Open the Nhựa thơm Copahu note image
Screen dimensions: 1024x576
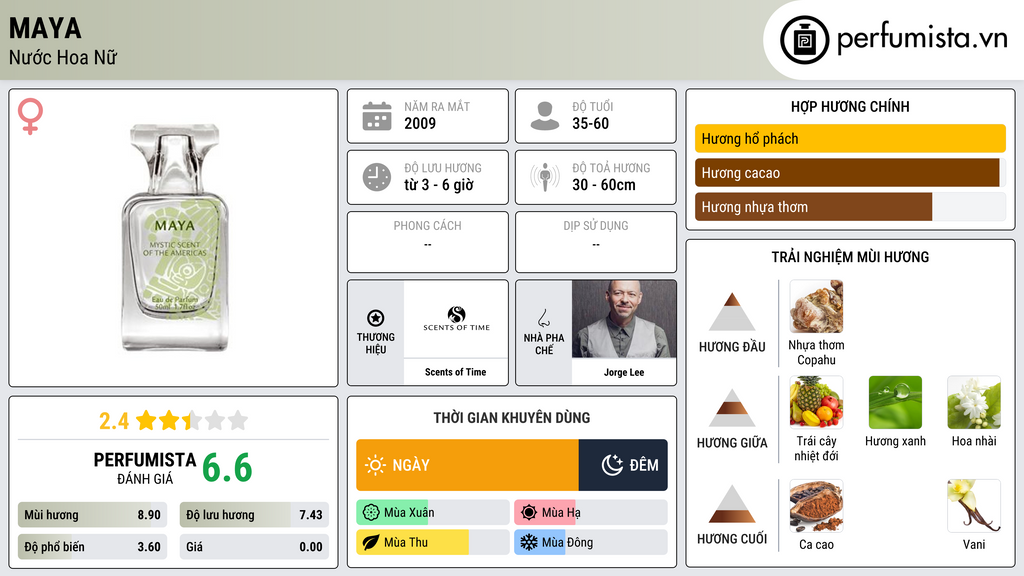816,306
